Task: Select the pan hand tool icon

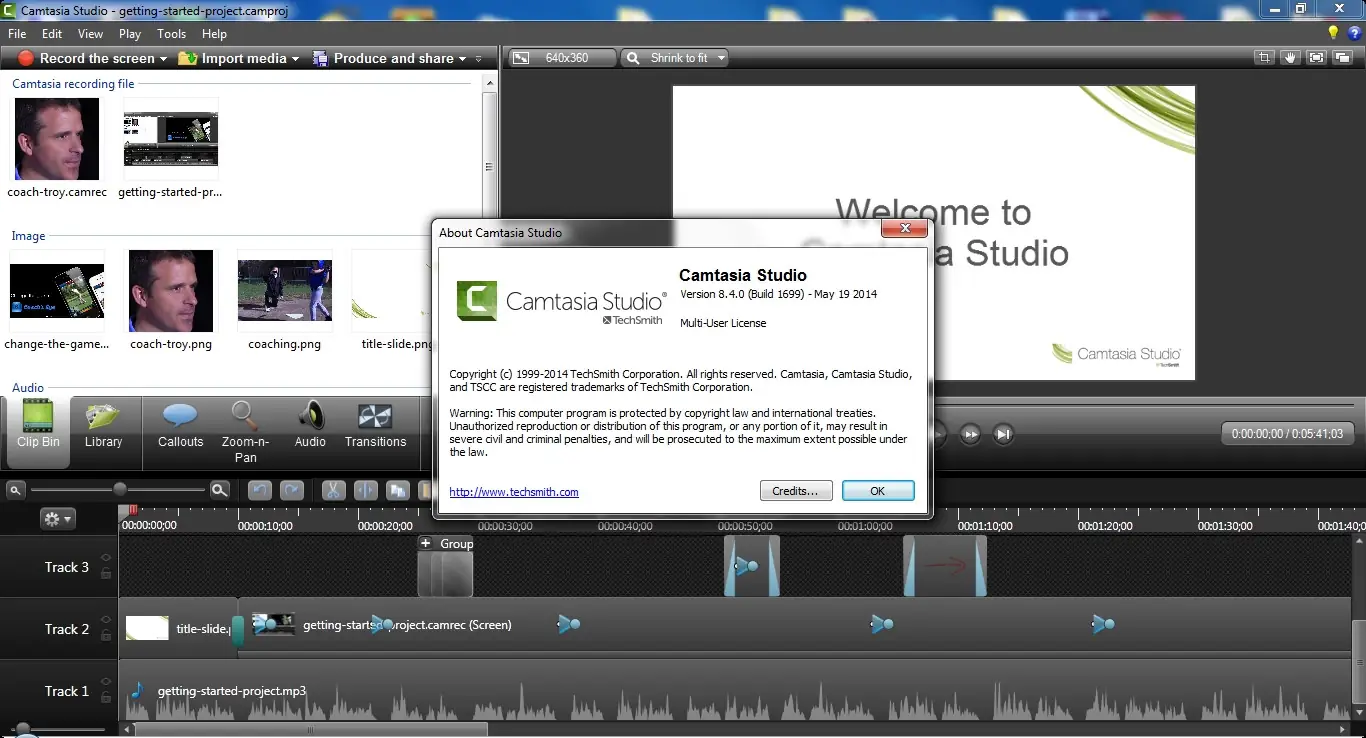Action: [x=1290, y=58]
